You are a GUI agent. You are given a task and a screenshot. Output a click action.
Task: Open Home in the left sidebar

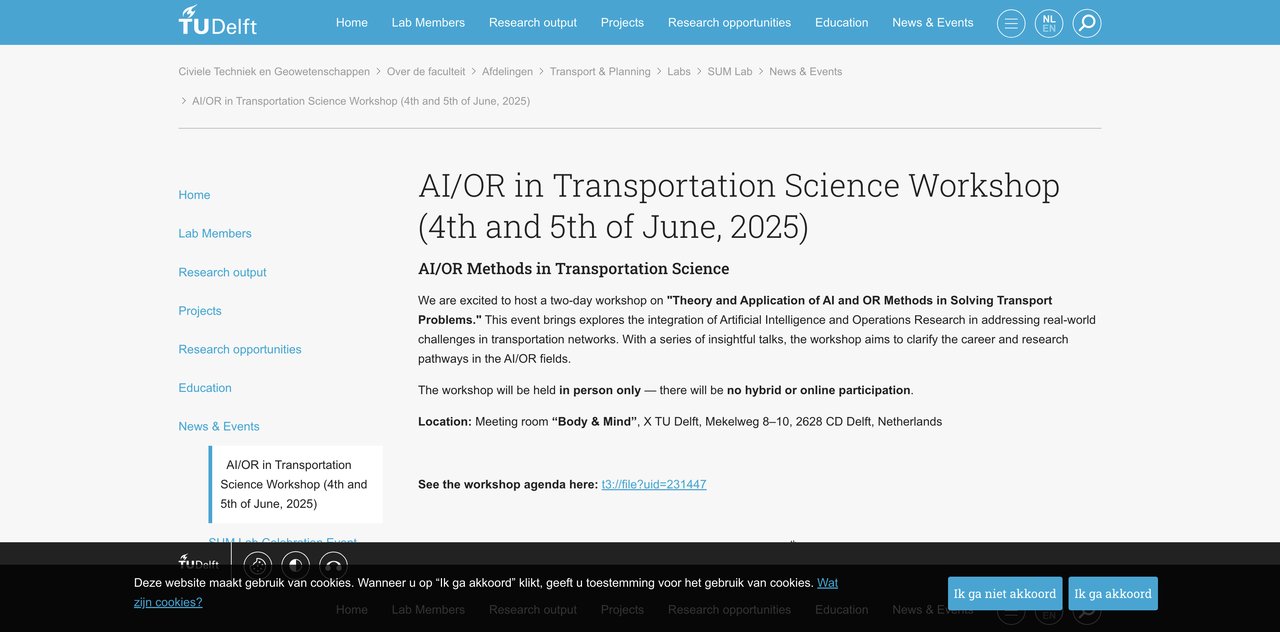194,195
